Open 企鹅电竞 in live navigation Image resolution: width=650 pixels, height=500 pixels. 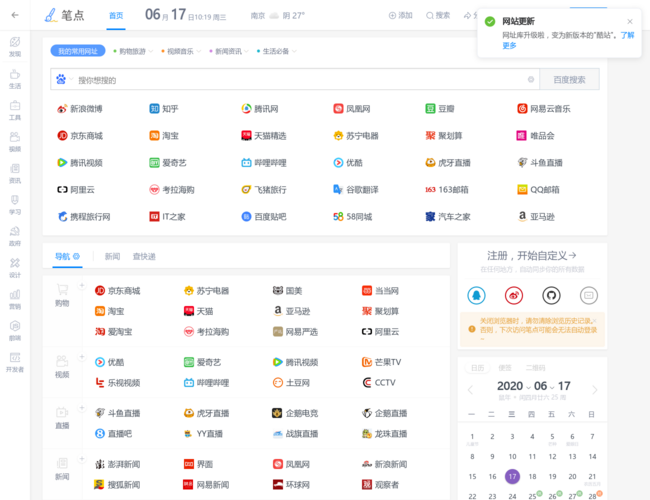click(295, 413)
